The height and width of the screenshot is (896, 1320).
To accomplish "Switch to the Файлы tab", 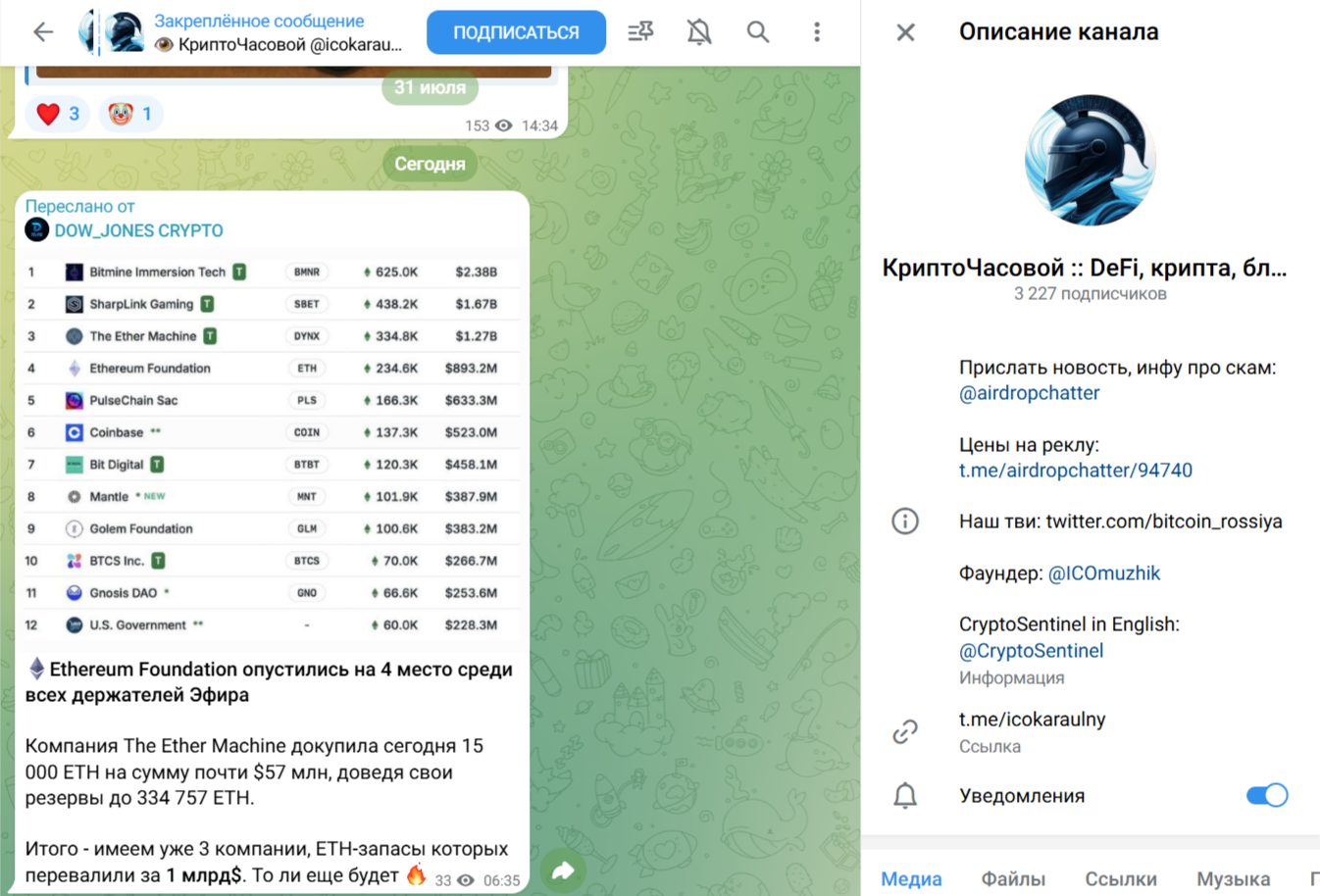I will tap(1013, 878).
